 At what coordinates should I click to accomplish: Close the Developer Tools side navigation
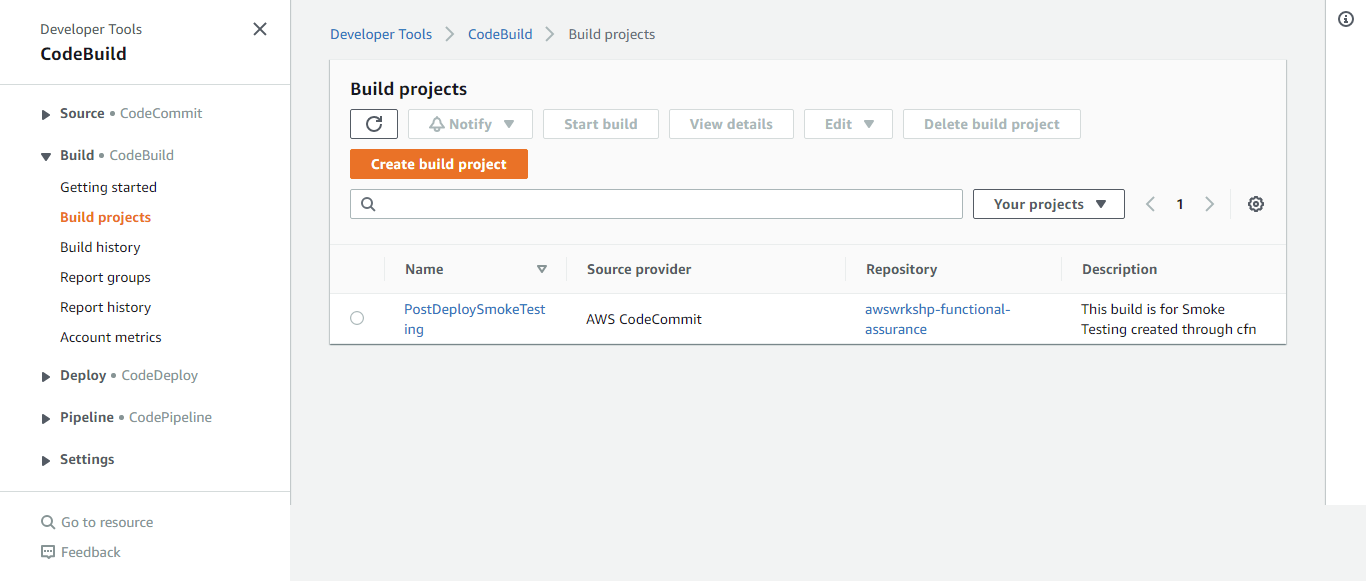tap(260, 29)
